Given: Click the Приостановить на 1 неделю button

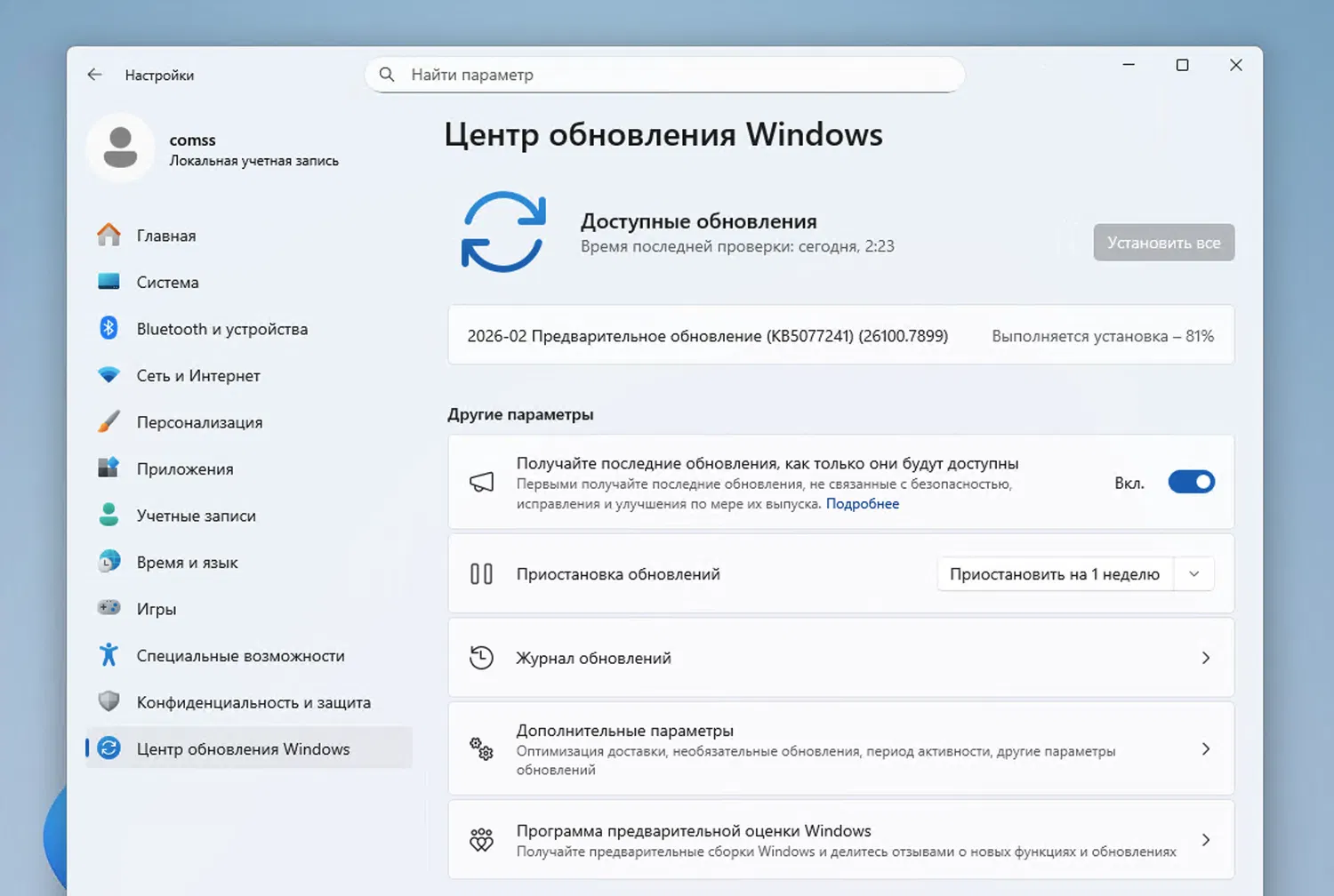Looking at the screenshot, I should (1056, 574).
